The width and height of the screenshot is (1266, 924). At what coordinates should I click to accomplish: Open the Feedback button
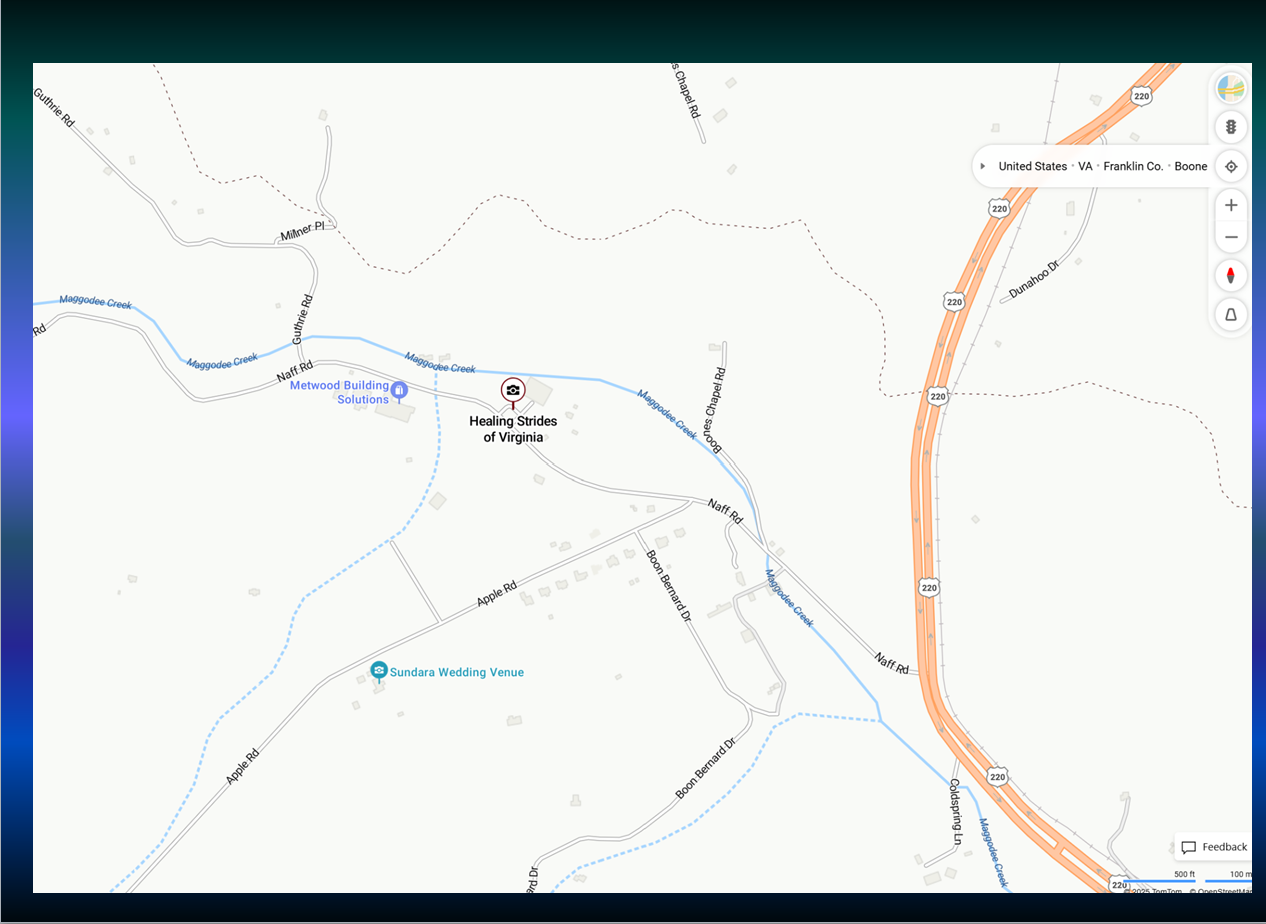point(1214,847)
